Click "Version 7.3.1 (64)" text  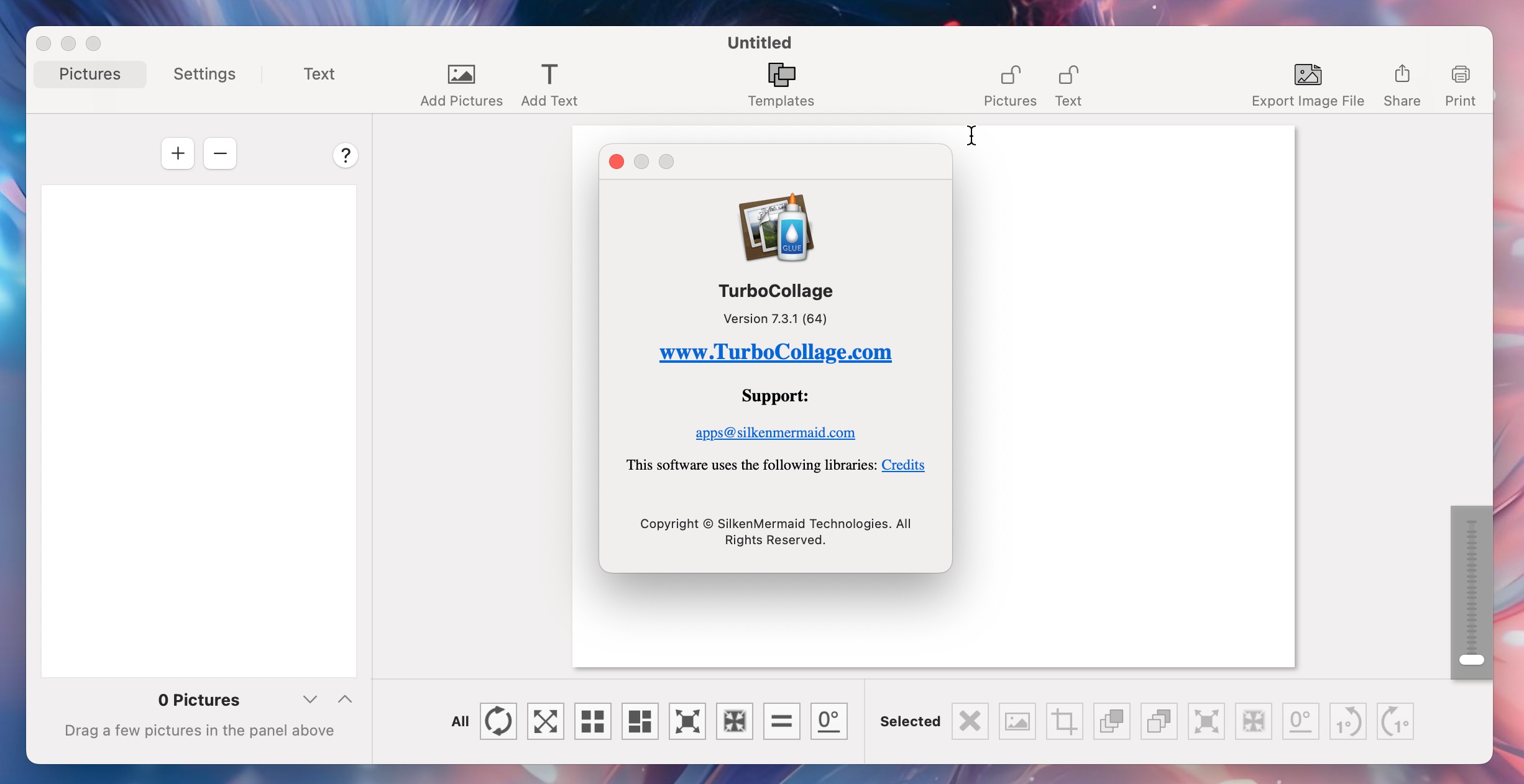click(775, 319)
